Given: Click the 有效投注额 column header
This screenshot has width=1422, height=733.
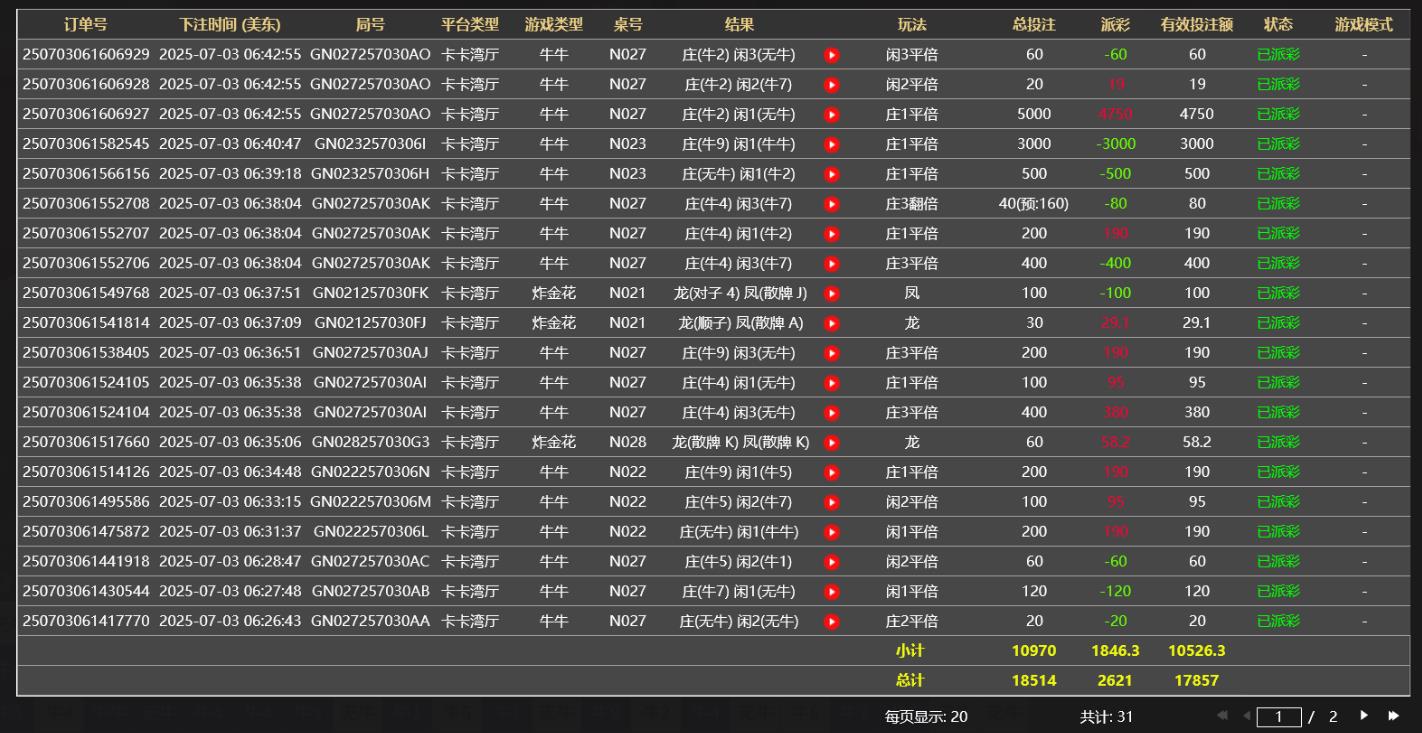Looking at the screenshot, I should (1196, 25).
